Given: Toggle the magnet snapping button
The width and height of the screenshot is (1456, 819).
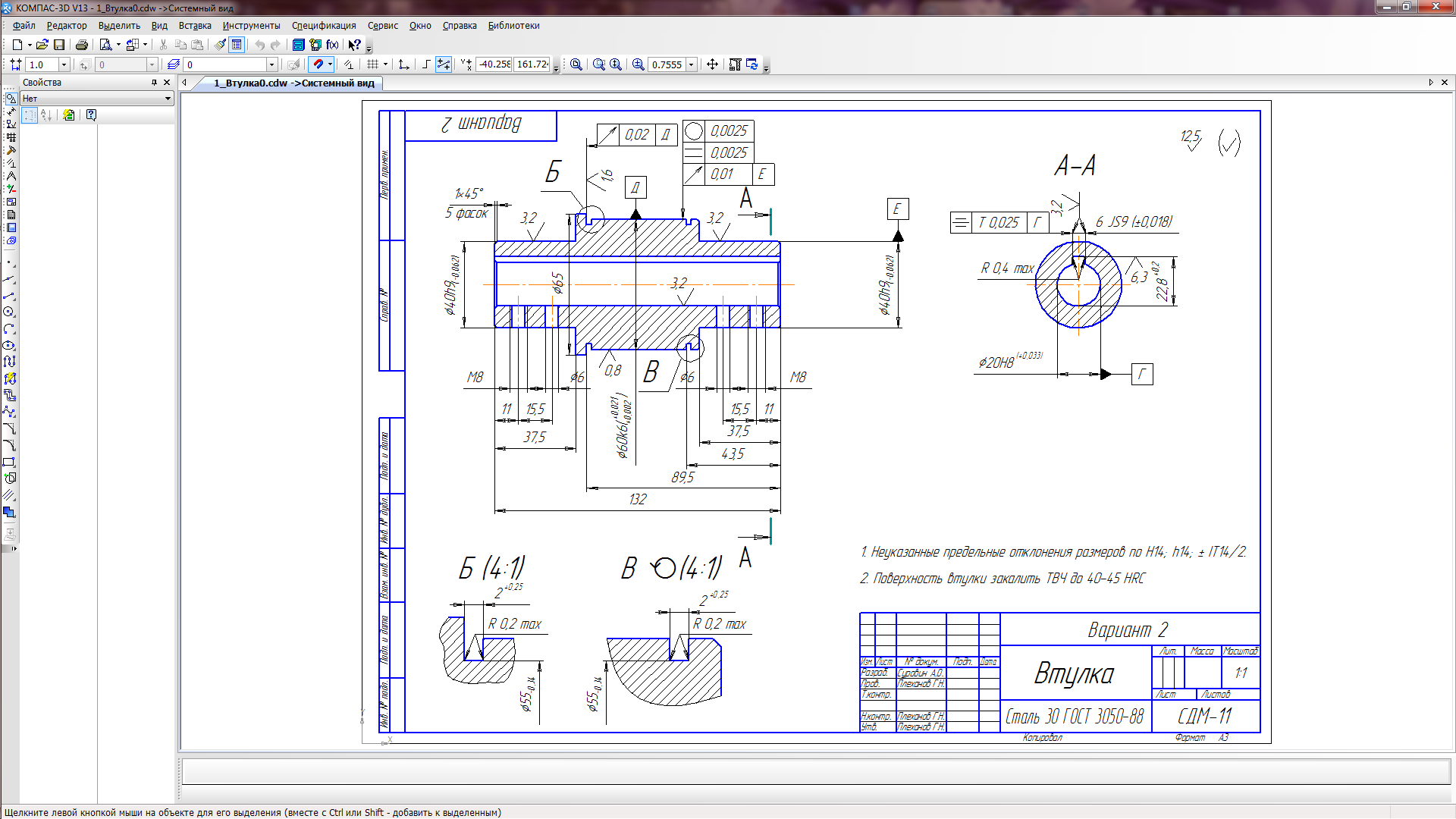Looking at the screenshot, I should [318, 64].
